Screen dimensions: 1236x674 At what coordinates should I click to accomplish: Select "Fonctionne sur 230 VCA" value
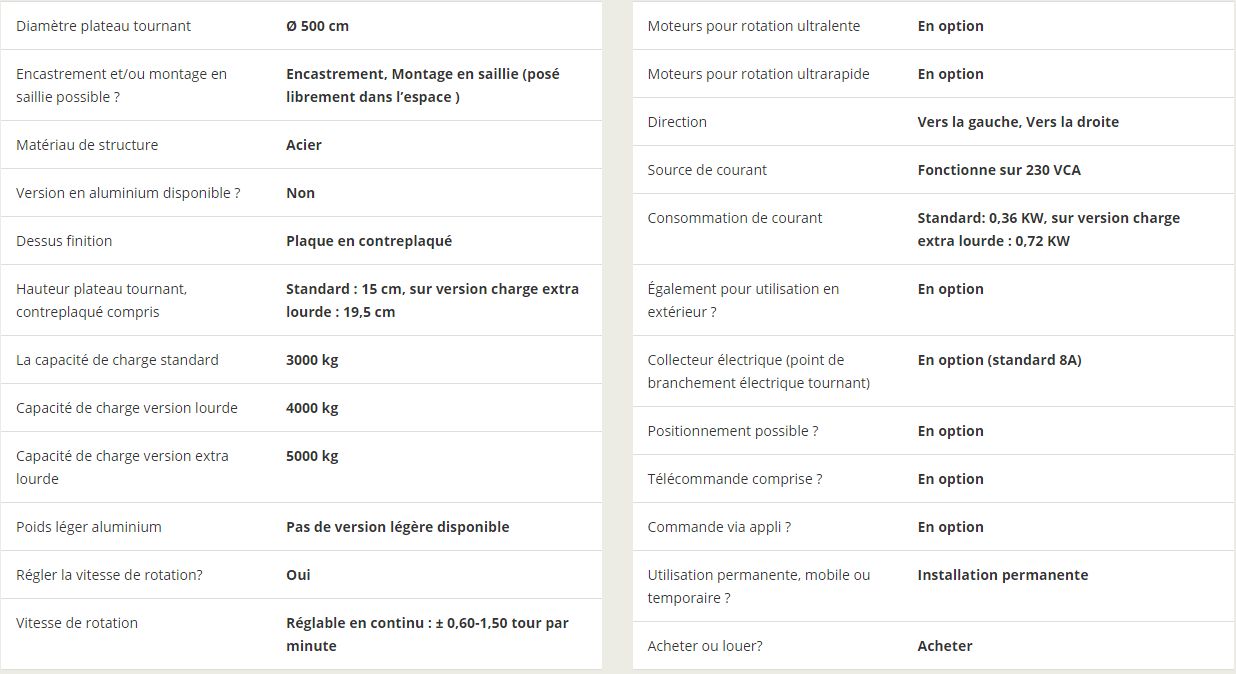coord(999,170)
